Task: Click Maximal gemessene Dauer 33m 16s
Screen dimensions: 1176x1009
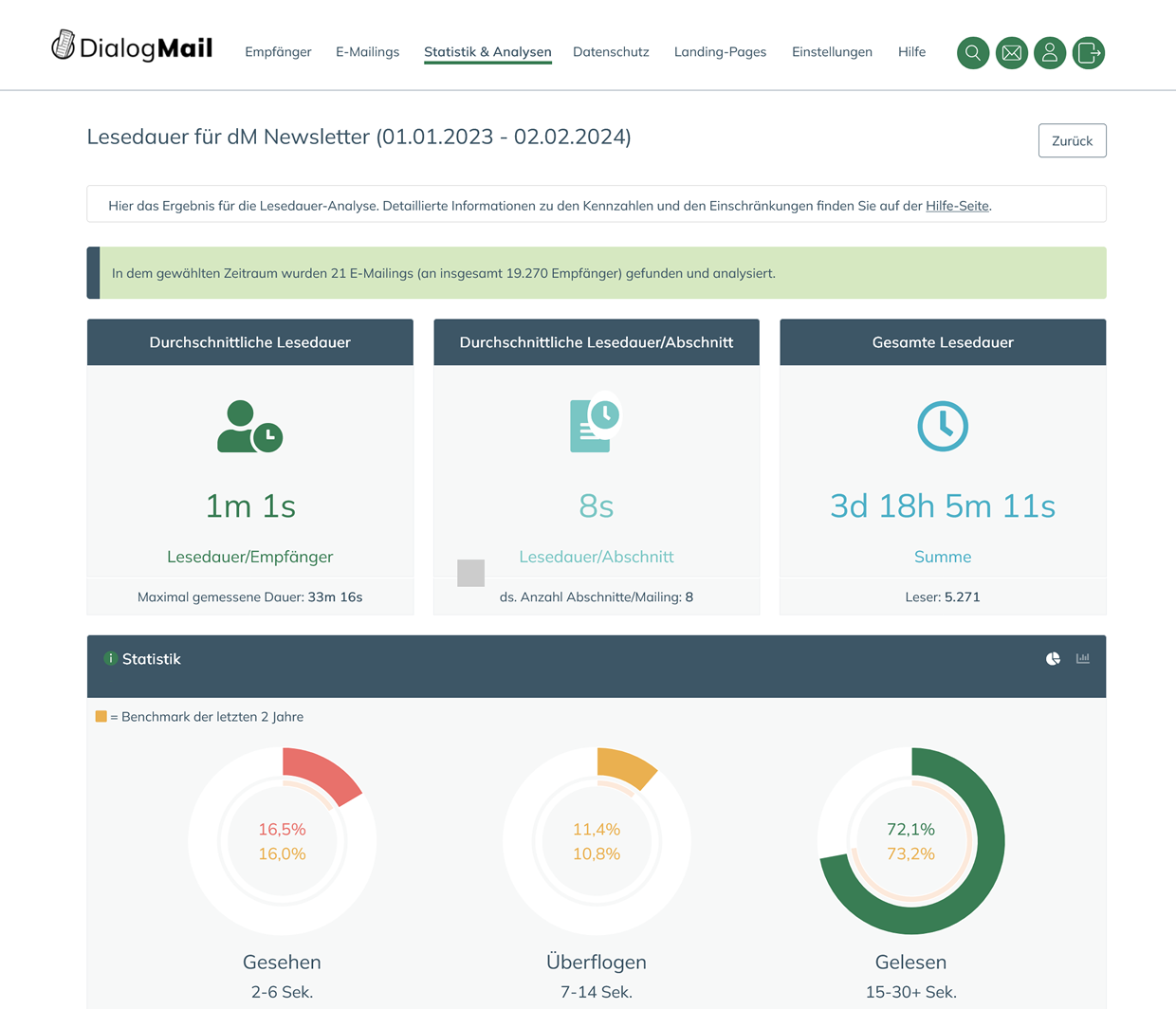Action: (250, 597)
